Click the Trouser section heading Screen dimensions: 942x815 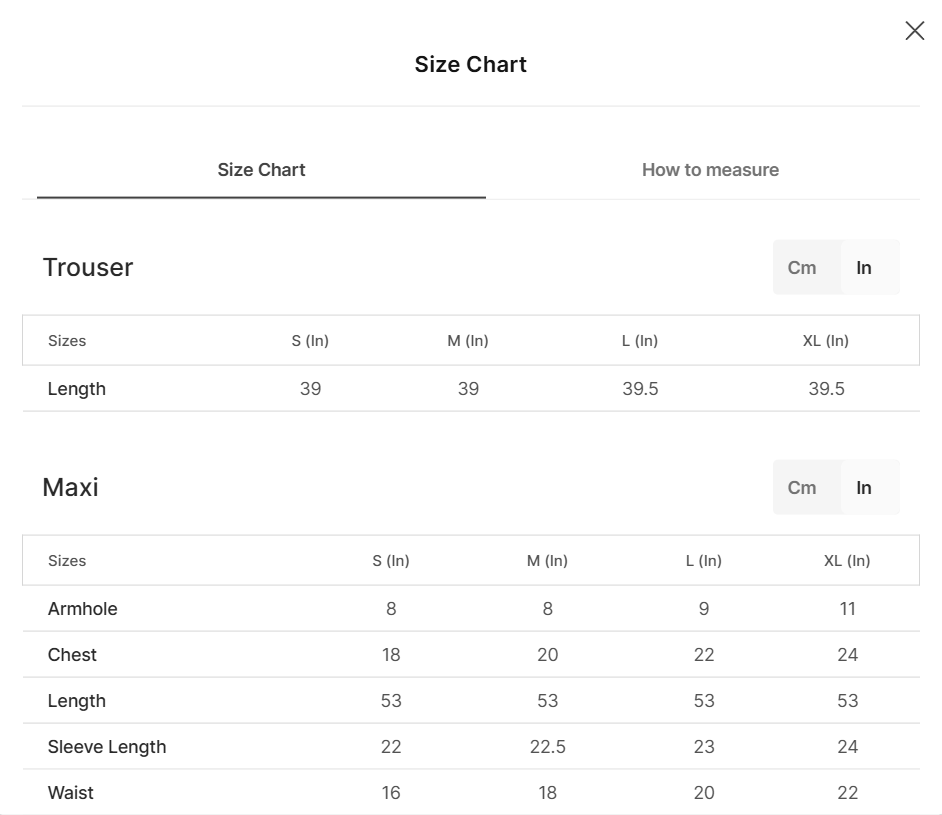click(88, 267)
